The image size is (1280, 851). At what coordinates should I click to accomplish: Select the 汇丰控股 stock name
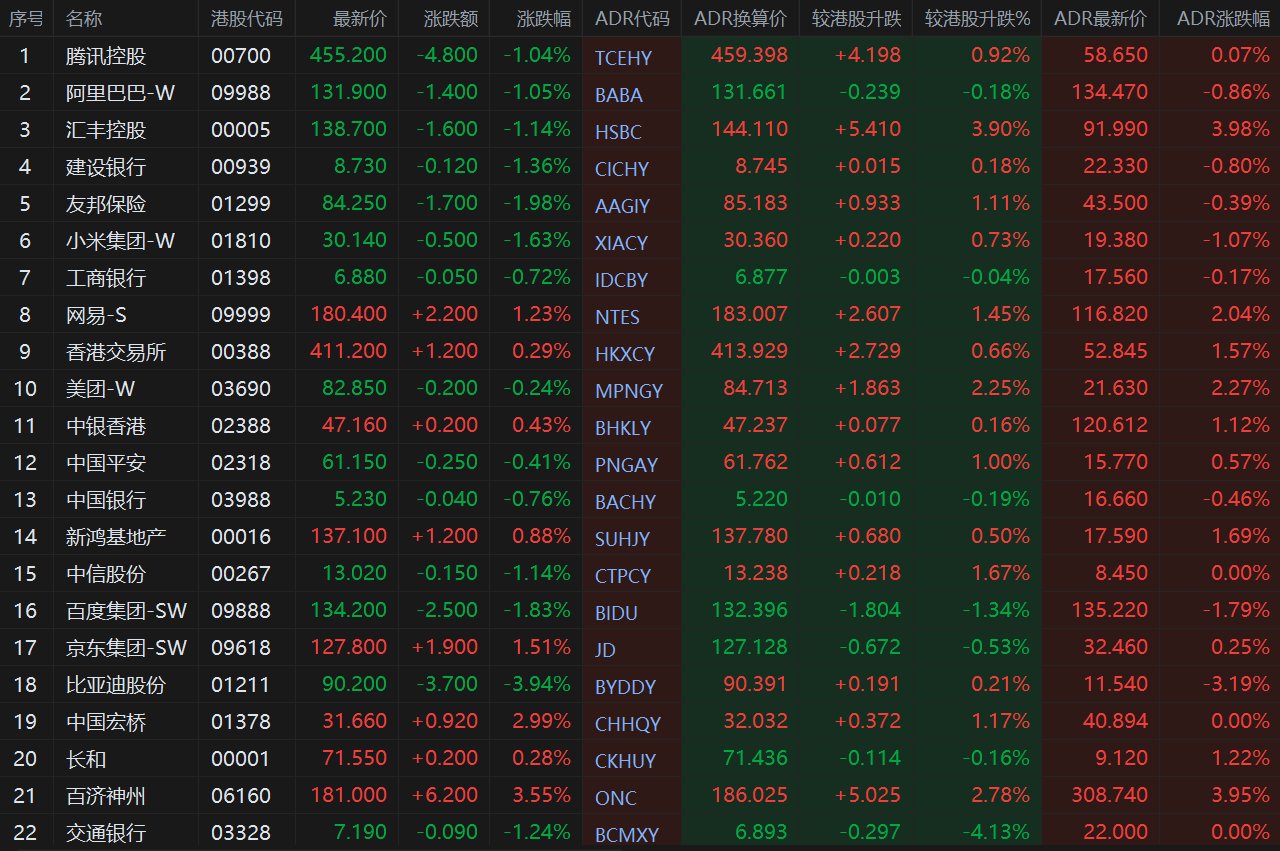[106, 130]
